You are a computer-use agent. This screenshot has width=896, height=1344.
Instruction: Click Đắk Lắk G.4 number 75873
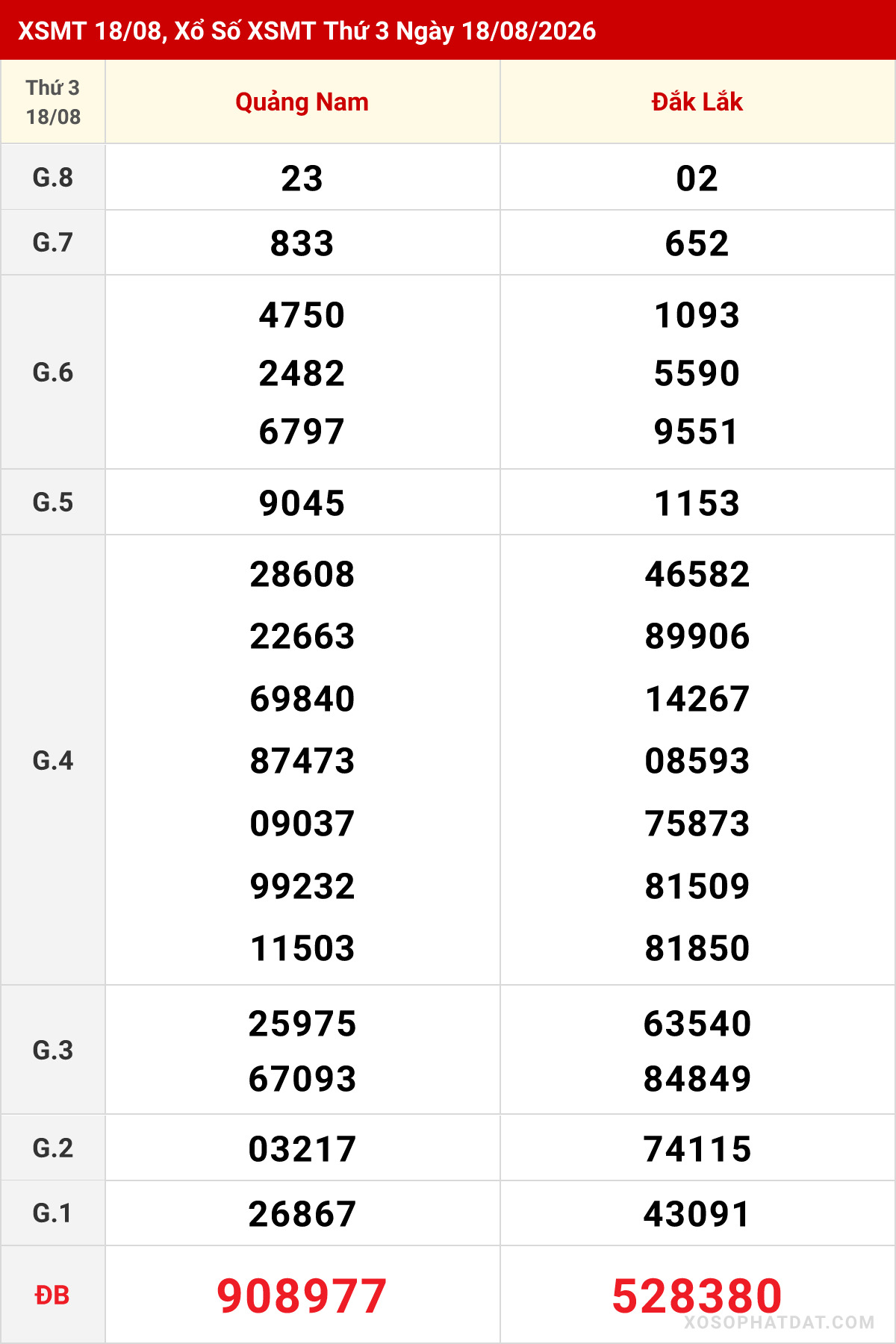click(x=697, y=824)
